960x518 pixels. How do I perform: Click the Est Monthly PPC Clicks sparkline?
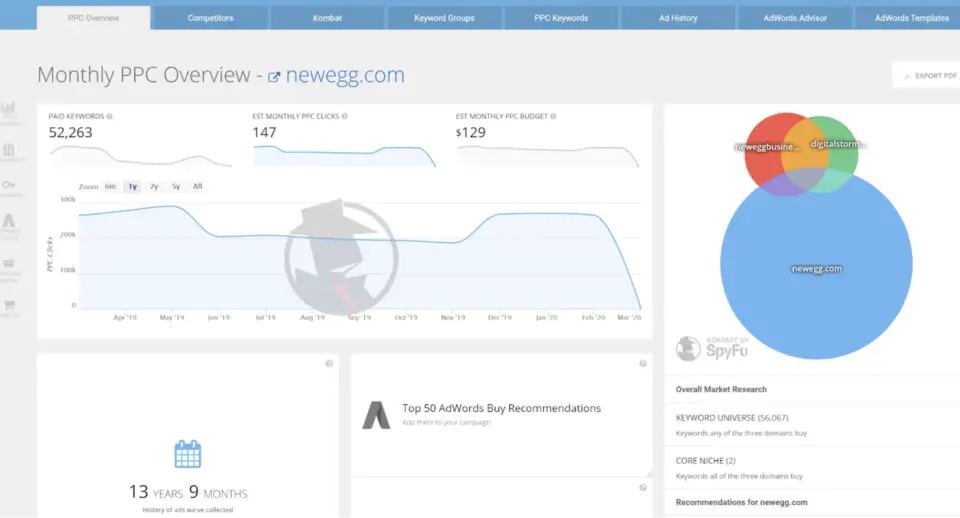tap(344, 156)
